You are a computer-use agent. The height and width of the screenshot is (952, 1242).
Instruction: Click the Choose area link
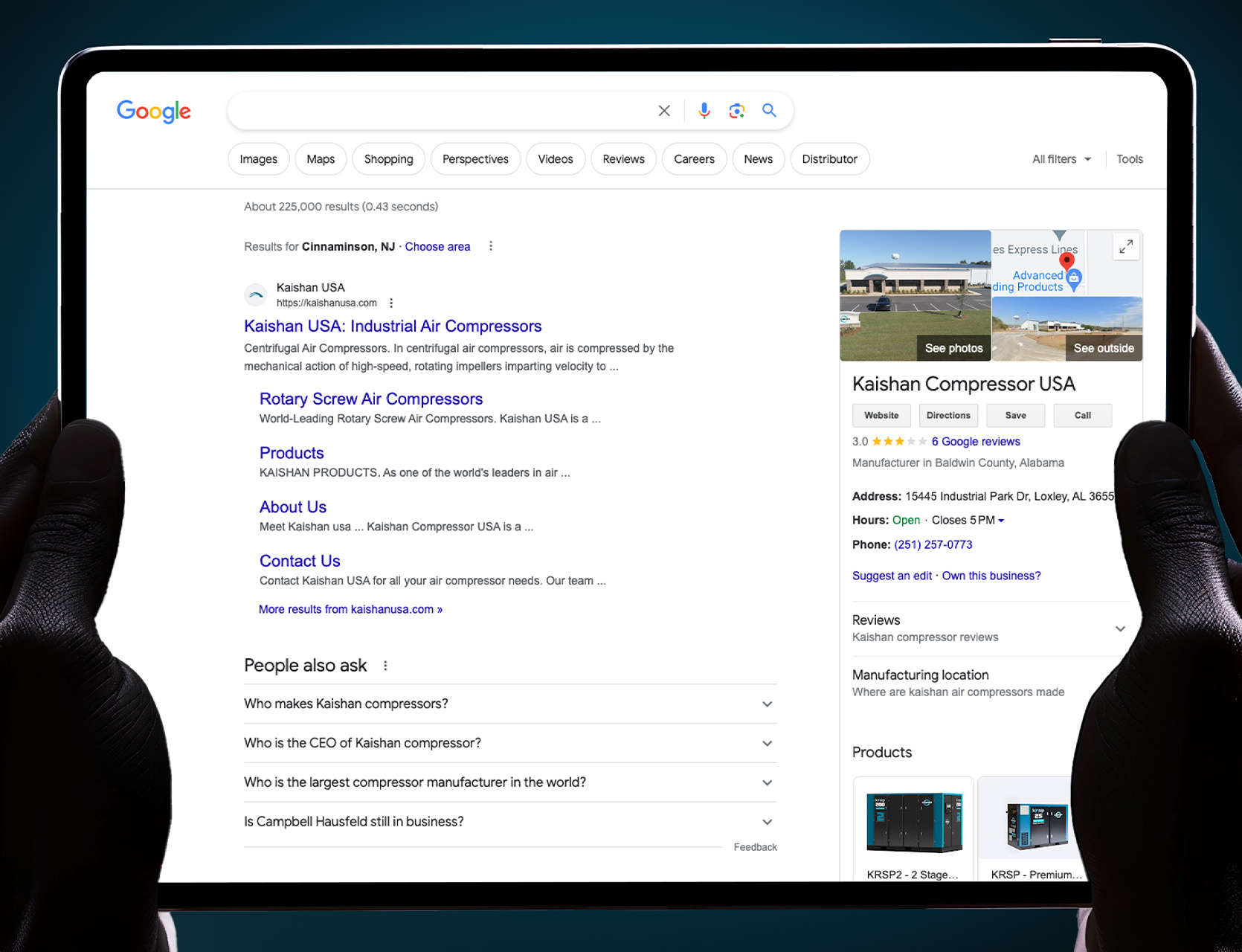click(x=437, y=247)
